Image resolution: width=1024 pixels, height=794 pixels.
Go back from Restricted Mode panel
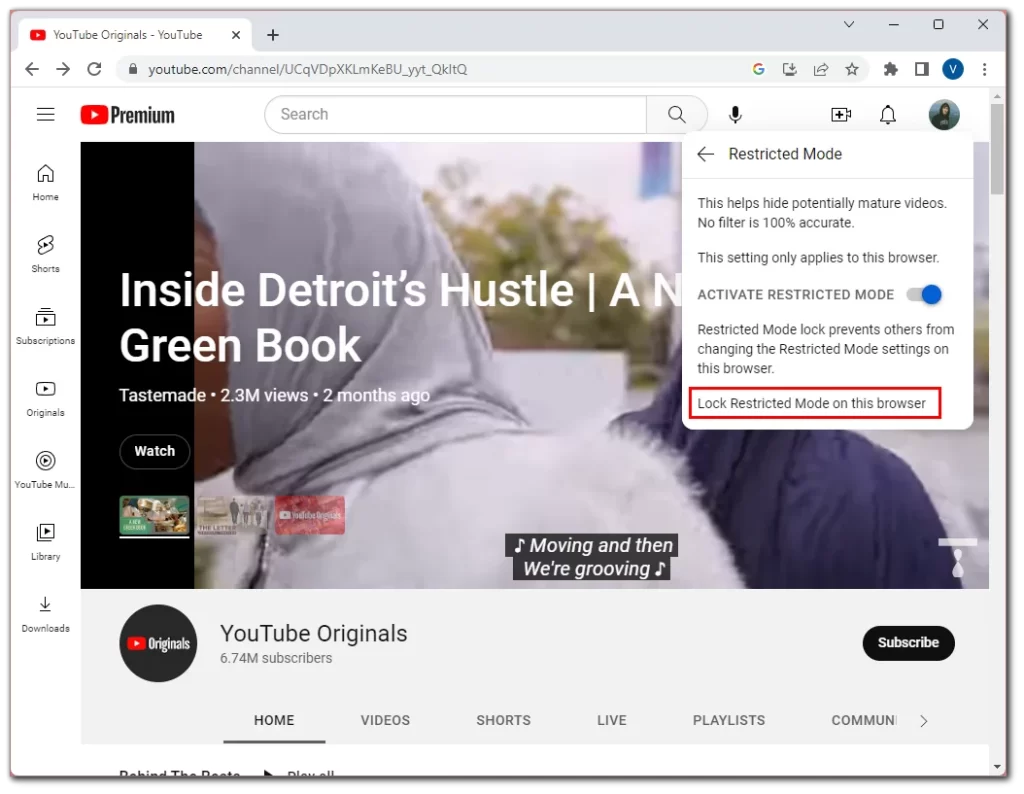[705, 154]
